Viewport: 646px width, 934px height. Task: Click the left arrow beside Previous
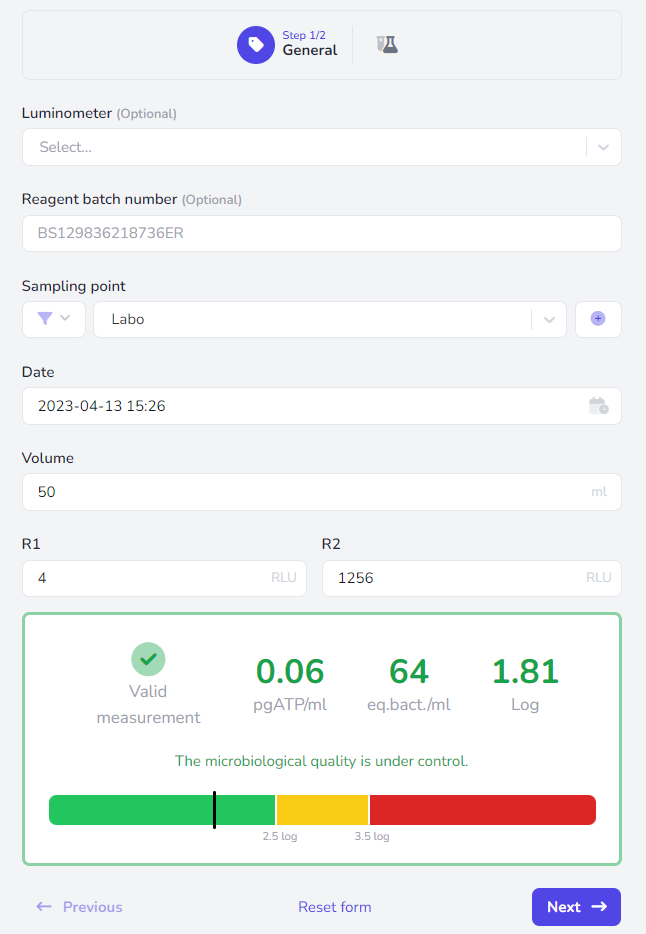pos(43,906)
